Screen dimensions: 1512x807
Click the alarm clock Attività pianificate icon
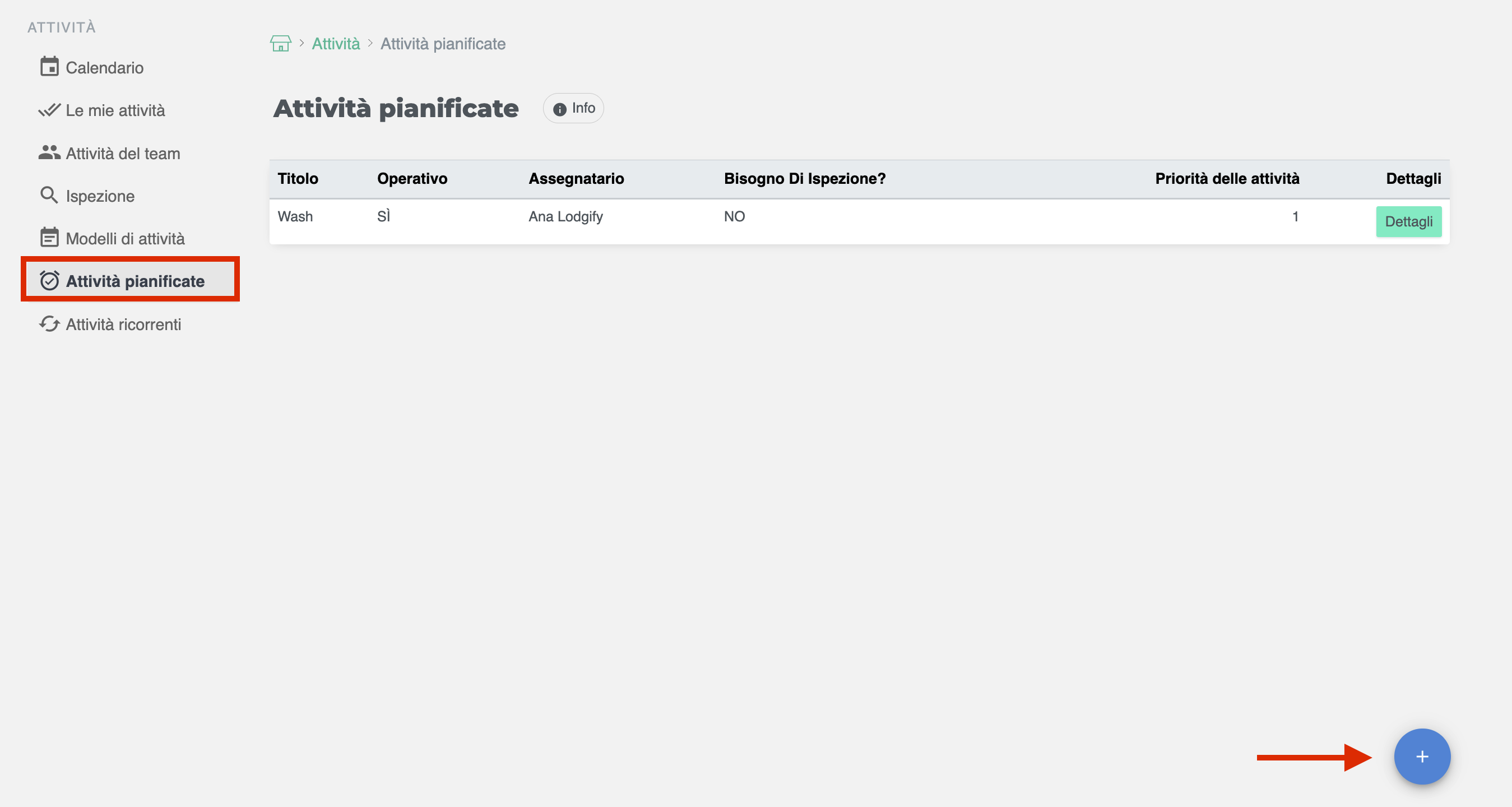49,281
